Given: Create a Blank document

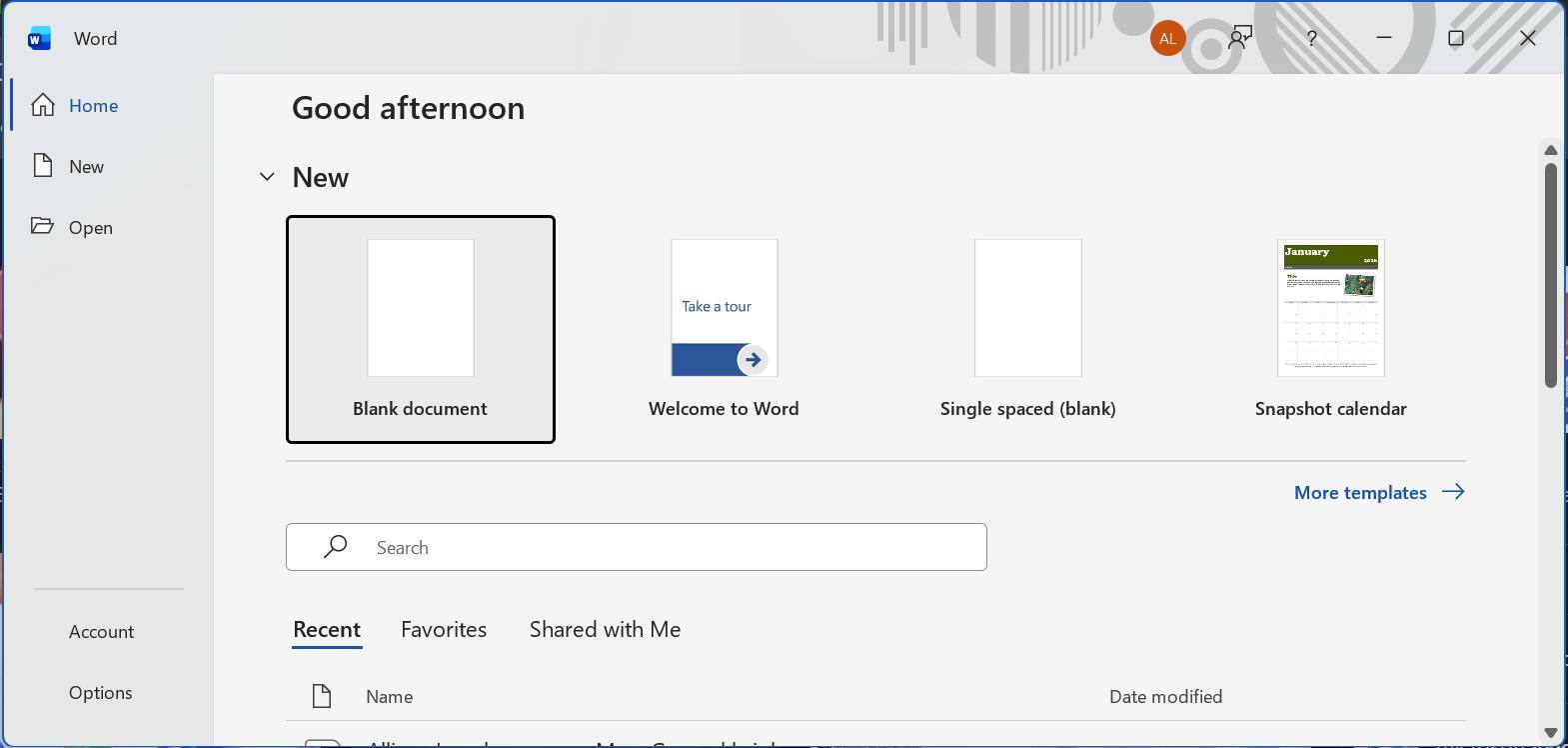Looking at the screenshot, I should (x=421, y=328).
